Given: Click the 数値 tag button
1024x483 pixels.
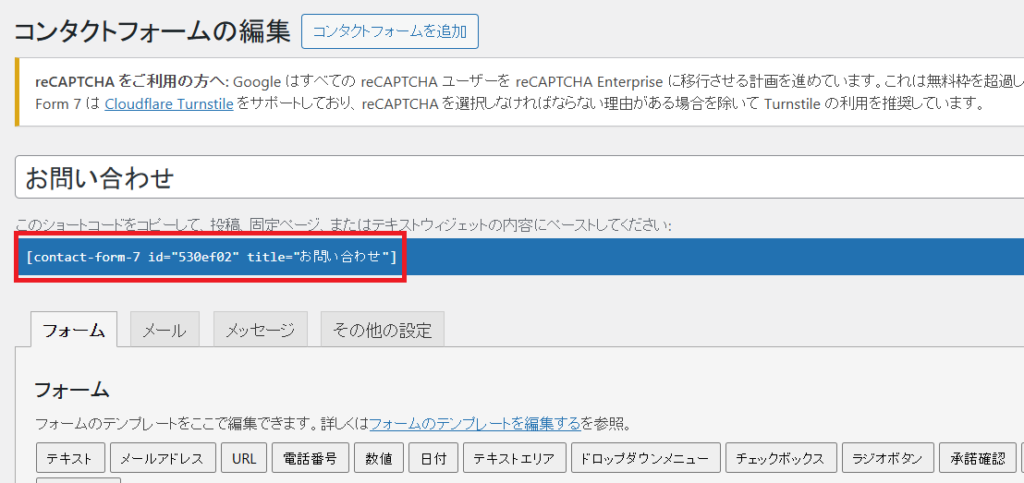Looking at the screenshot, I should coord(378,459).
